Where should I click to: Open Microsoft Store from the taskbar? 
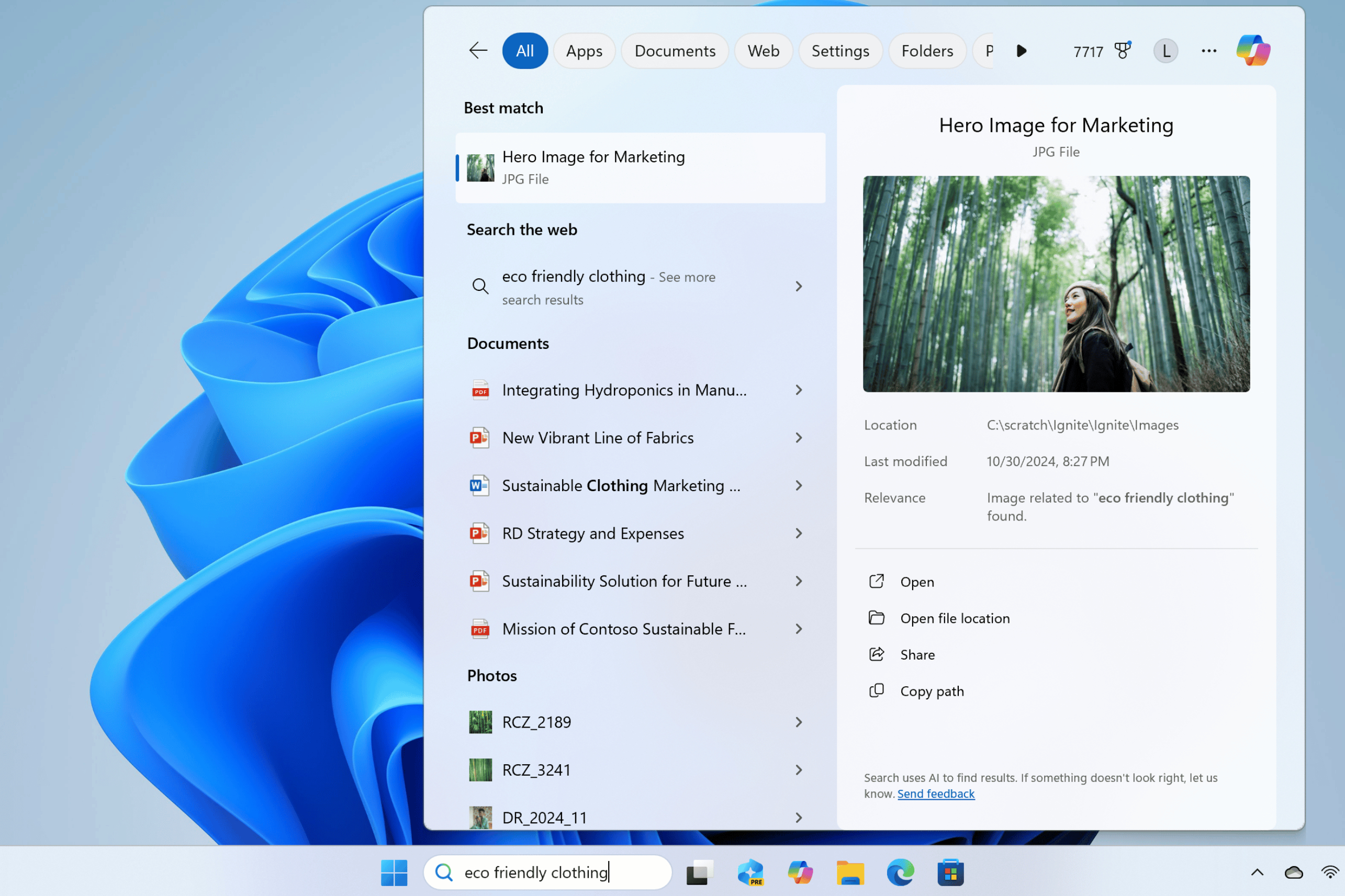[x=950, y=872]
